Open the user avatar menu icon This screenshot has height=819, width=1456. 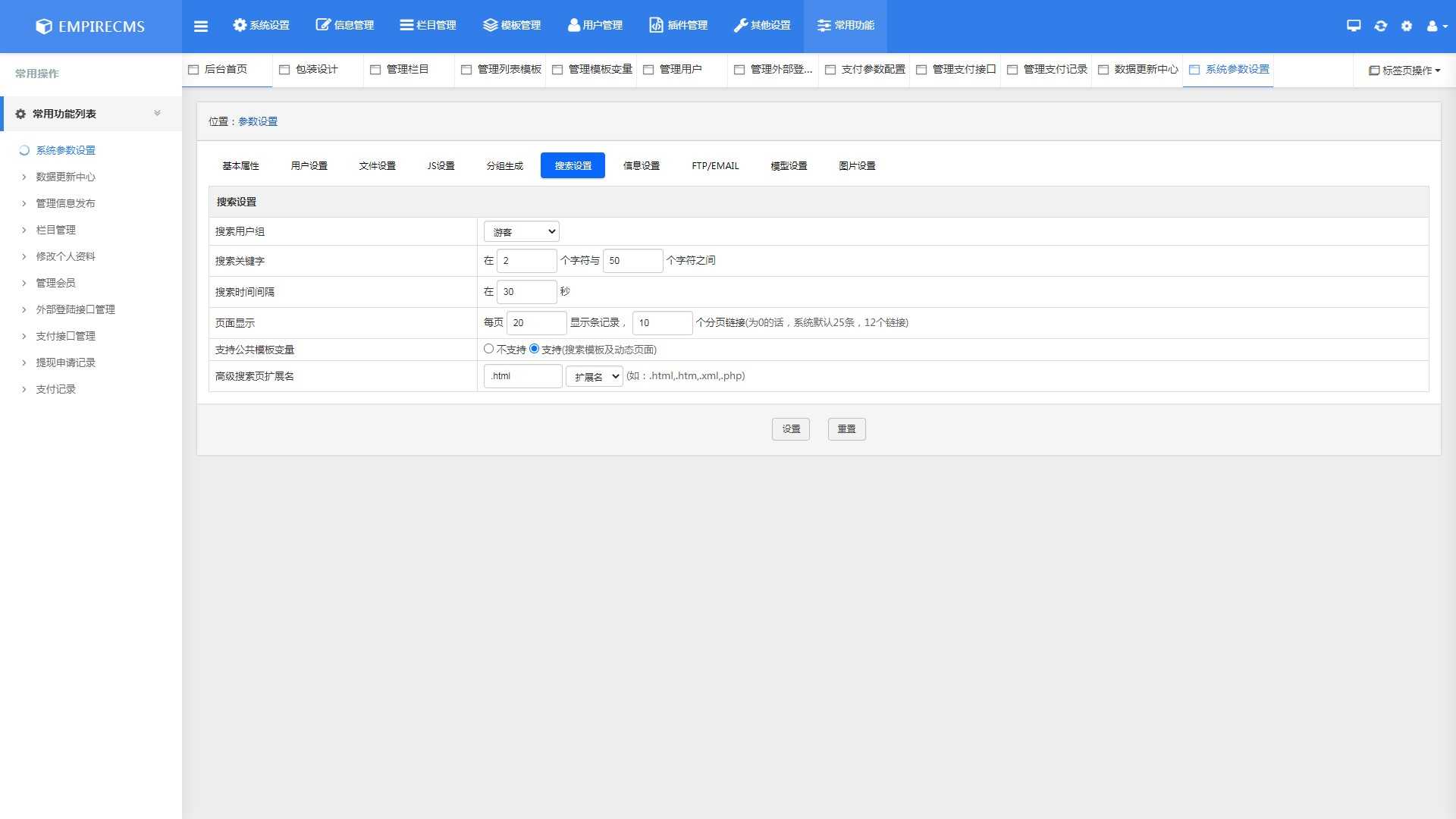point(1436,26)
